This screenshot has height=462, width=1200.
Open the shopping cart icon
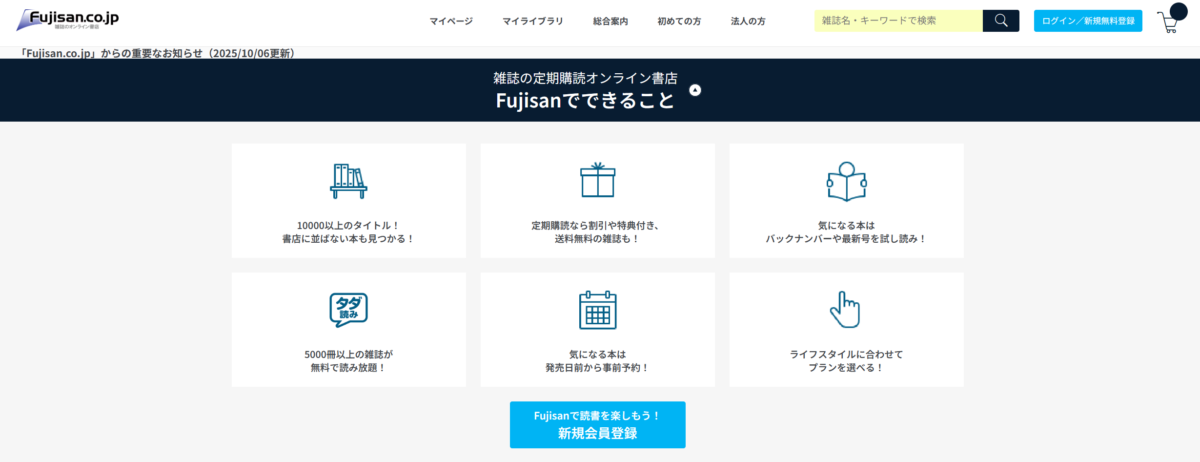(1168, 24)
